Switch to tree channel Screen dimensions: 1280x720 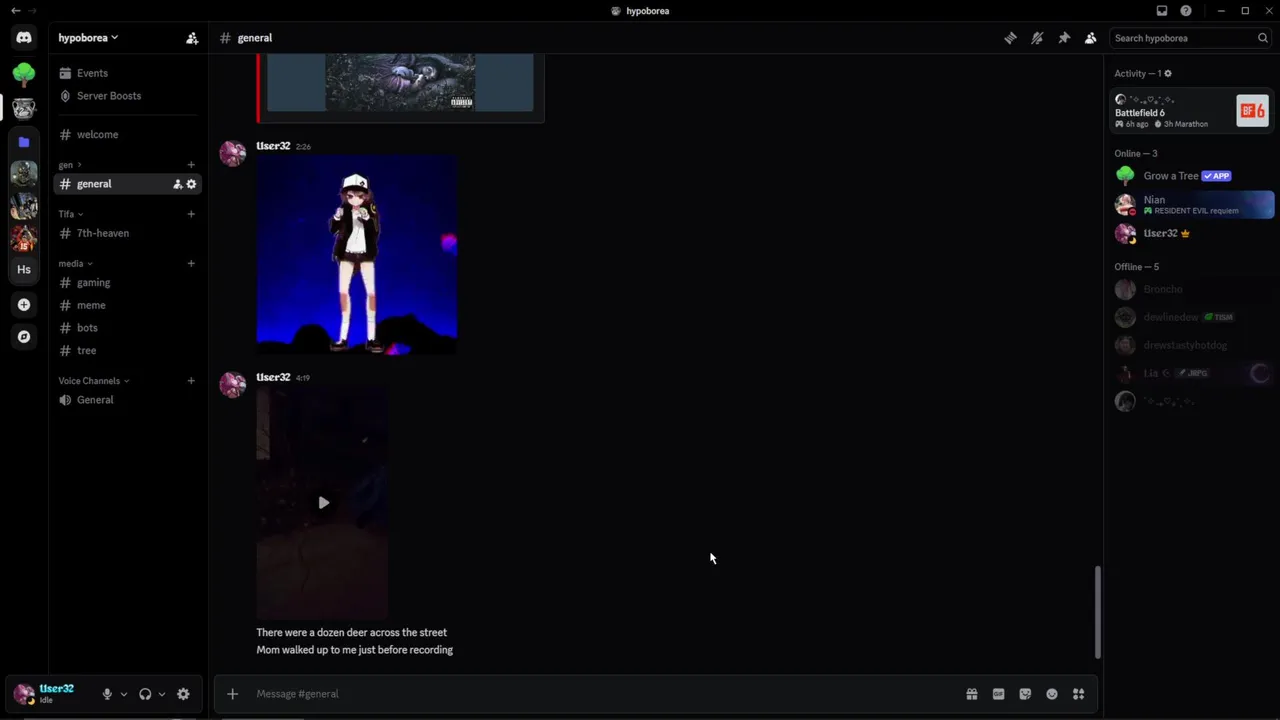(127, 351)
